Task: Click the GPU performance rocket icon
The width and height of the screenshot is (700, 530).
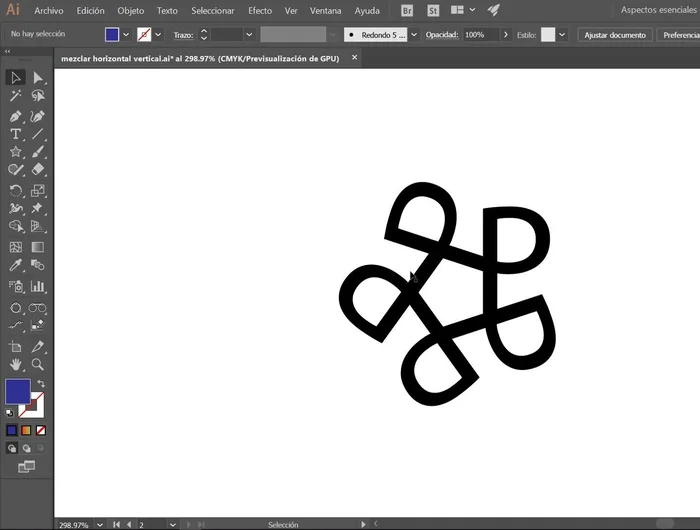Action: point(493,10)
